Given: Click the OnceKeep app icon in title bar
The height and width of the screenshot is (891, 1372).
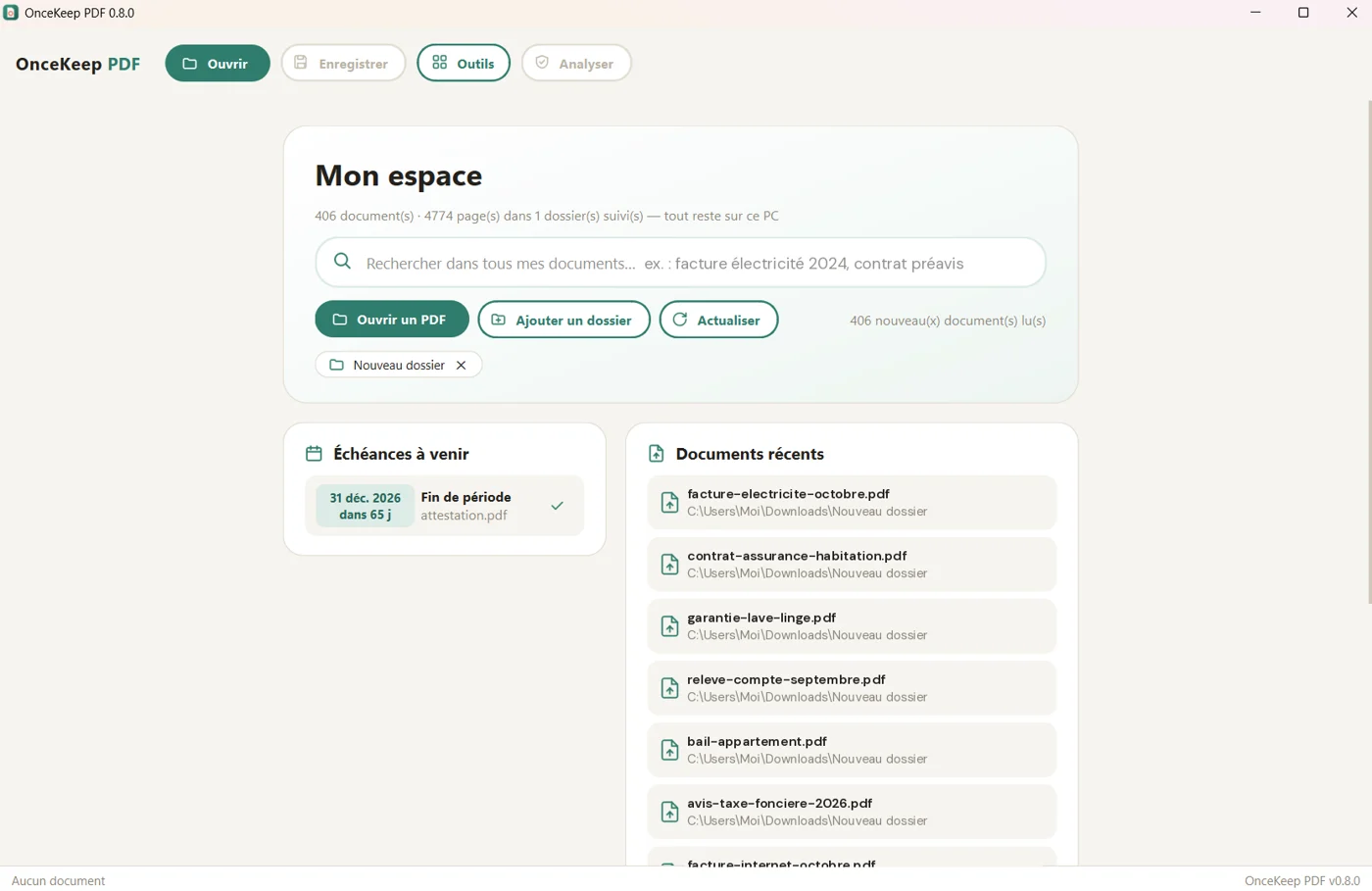Looking at the screenshot, I should (x=11, y=13).
